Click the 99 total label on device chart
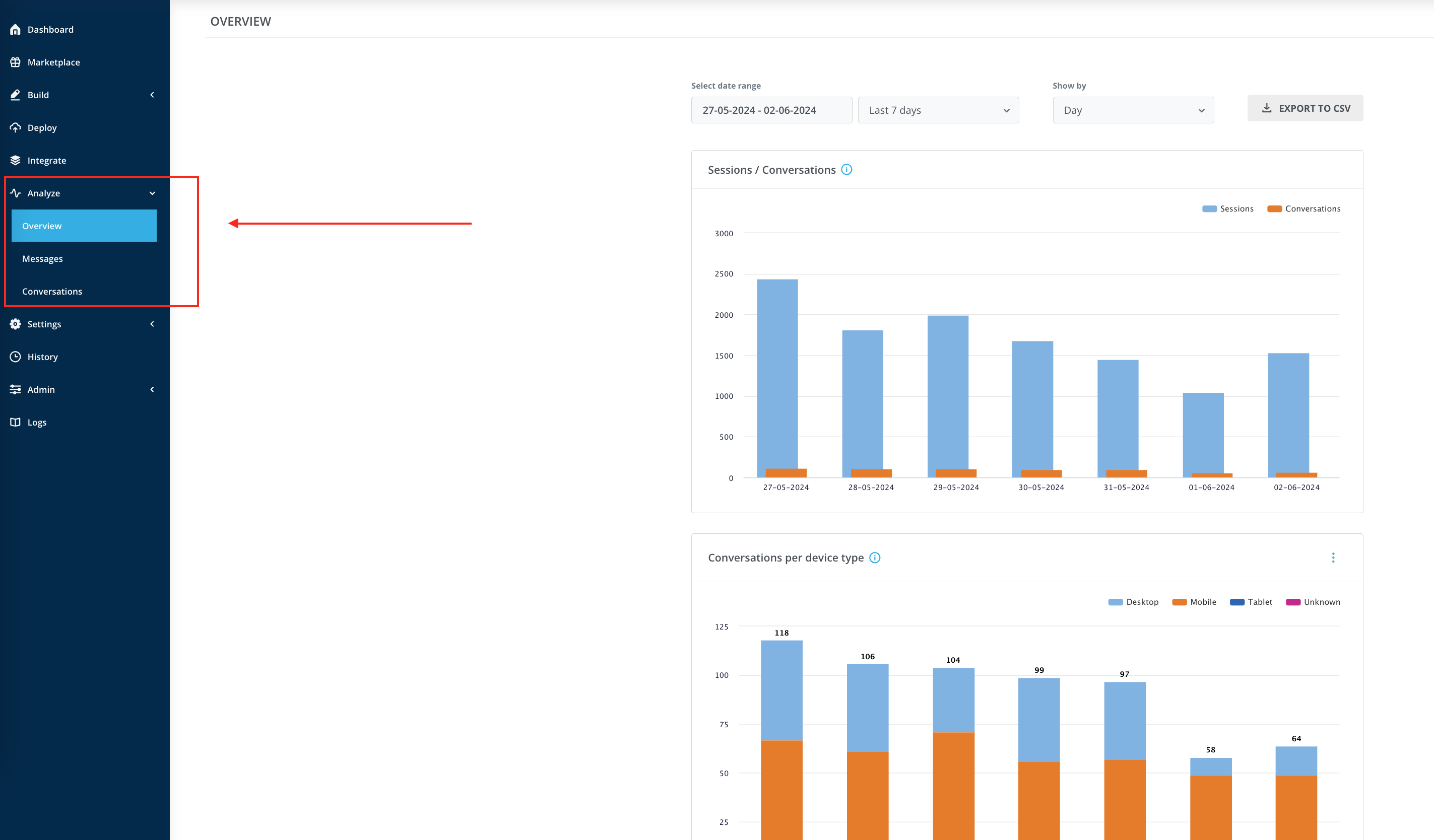Image resolution: width=1434 pixels, height=840 pixels. tap(1039, 670)
